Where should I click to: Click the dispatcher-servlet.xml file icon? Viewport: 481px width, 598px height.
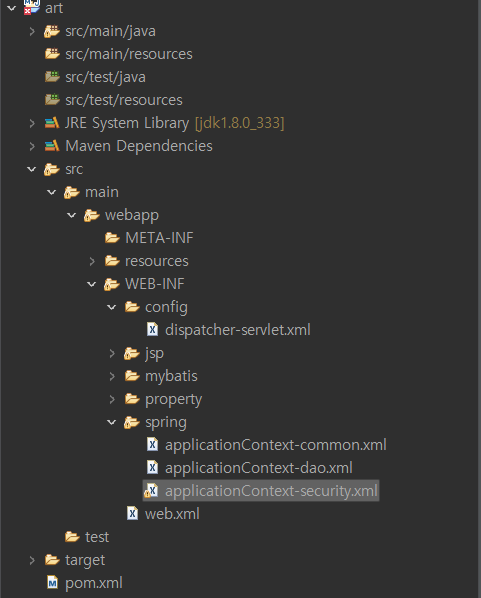pos(153,330)
